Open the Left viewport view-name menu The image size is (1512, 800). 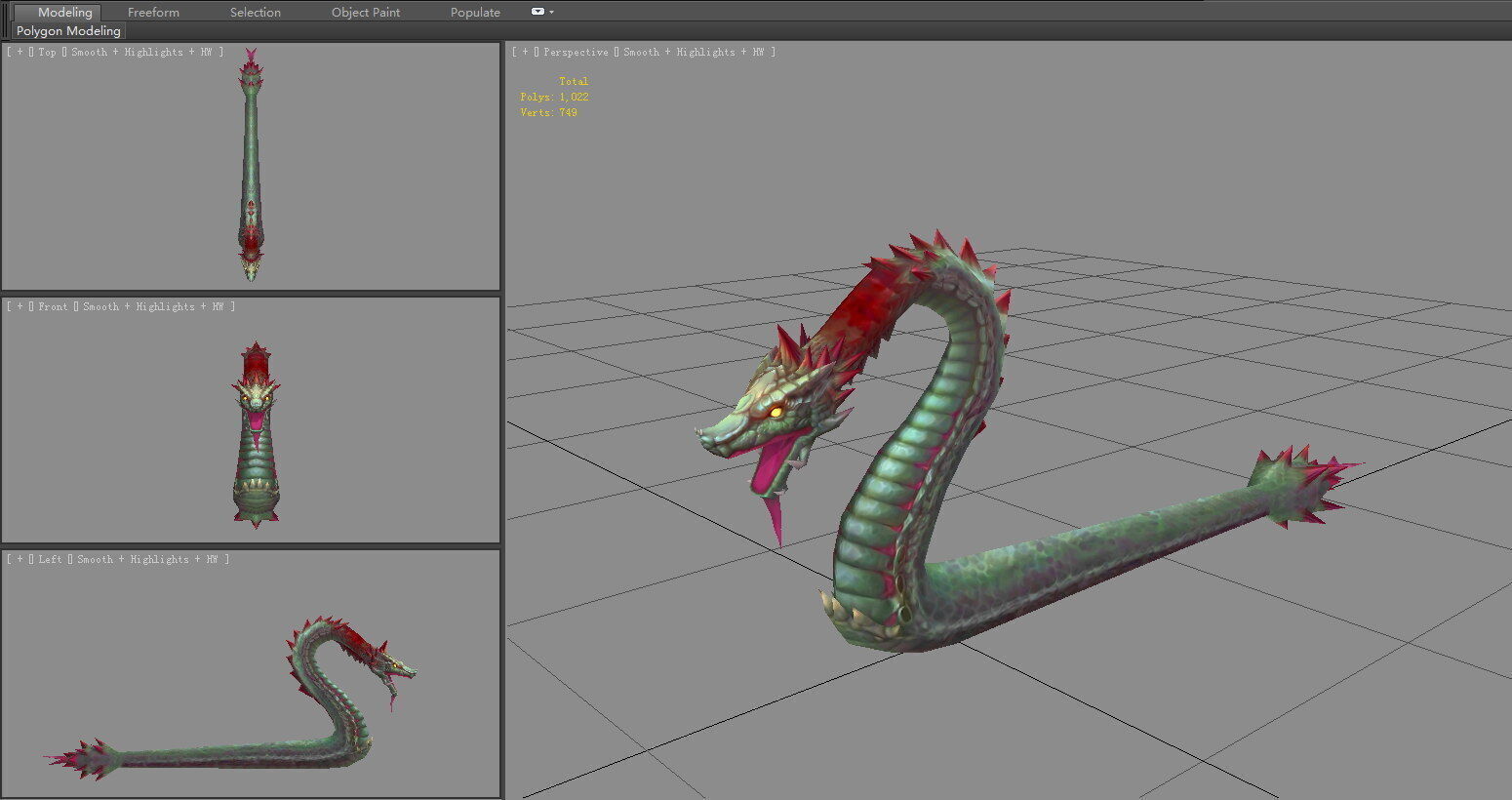tap(51, 559)
